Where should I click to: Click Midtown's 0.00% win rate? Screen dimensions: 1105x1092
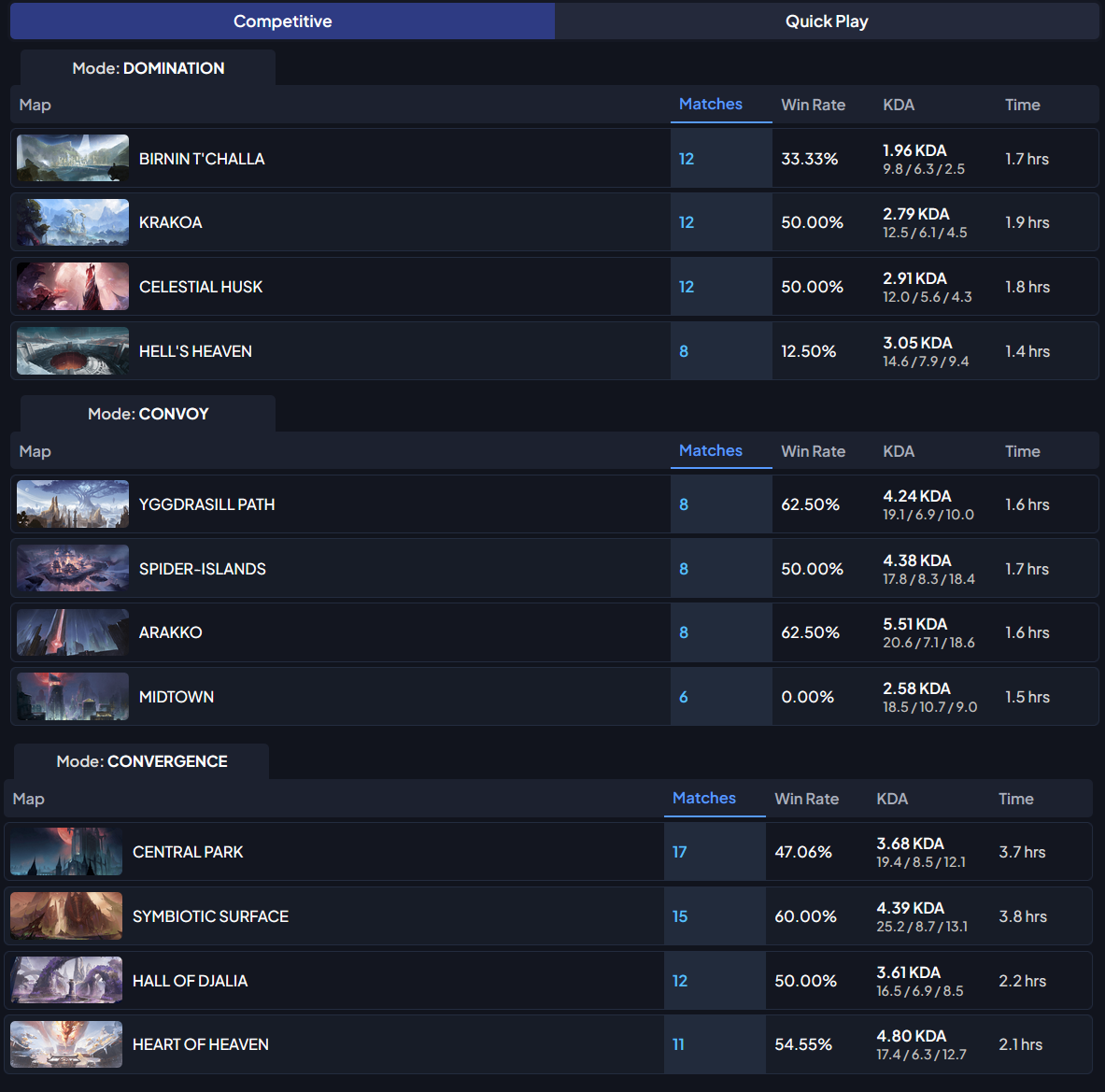click(808, 697)
